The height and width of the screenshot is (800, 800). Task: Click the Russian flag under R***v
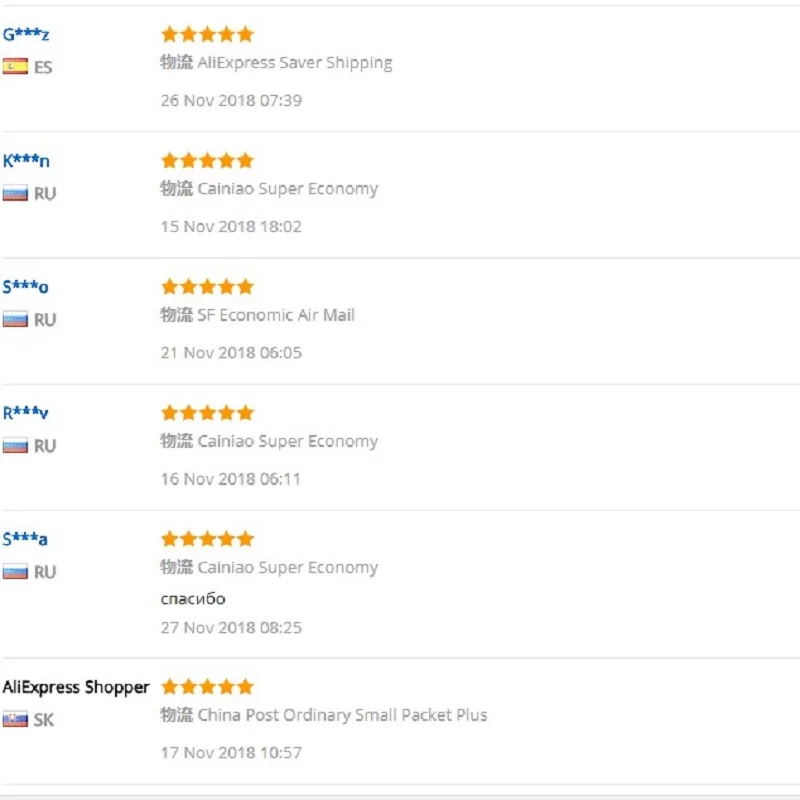point(15,446)
